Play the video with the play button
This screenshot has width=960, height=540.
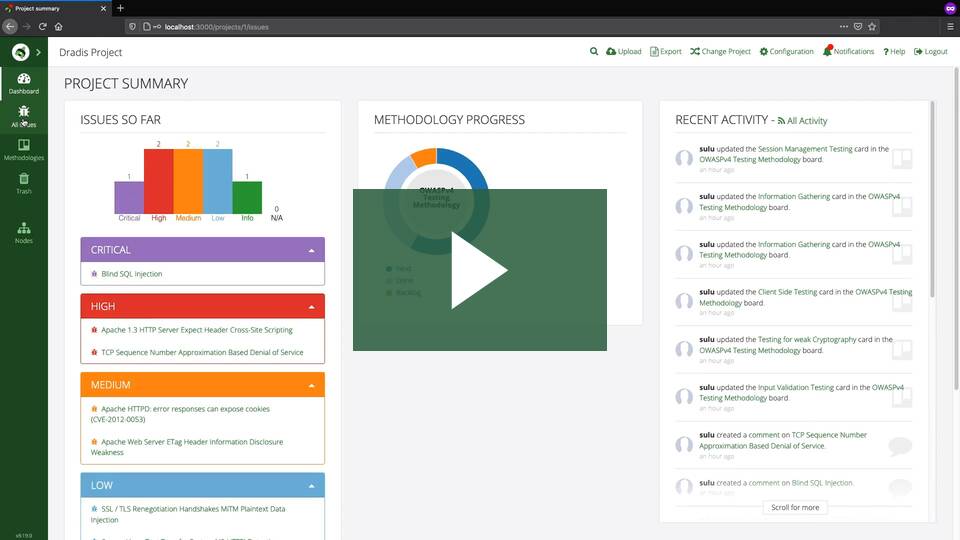point(479,270)
